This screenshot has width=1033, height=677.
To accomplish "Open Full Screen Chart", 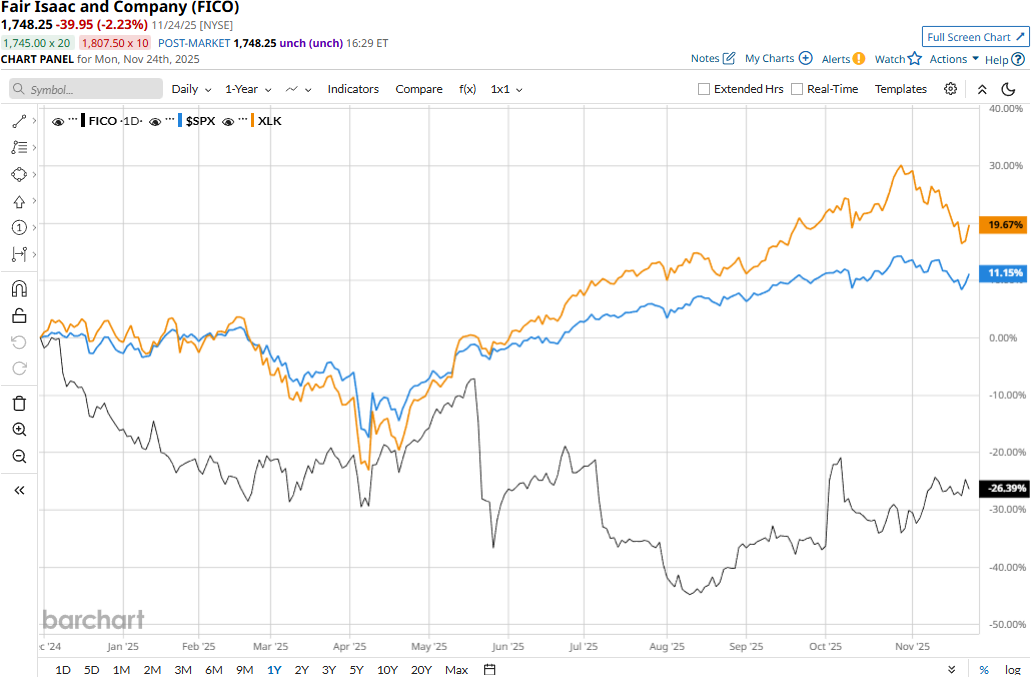I will click(x=975, y=37).
